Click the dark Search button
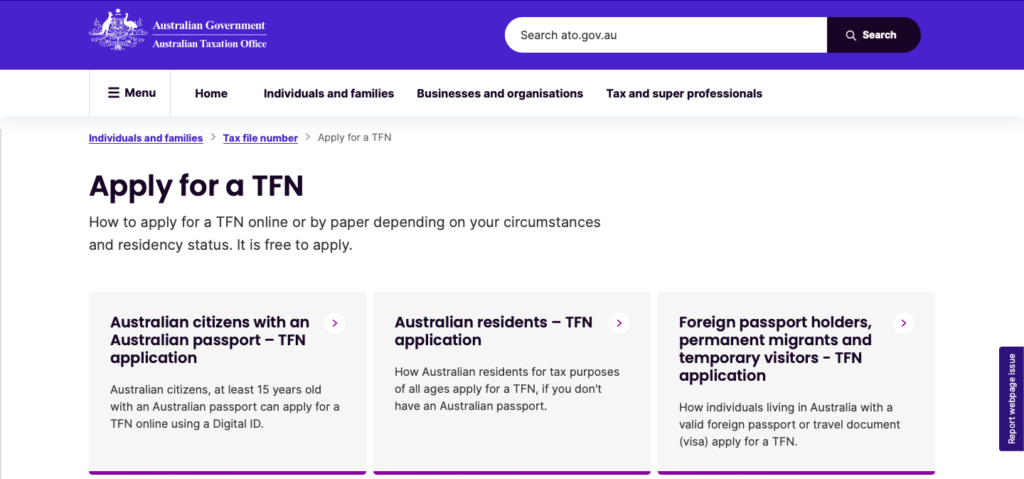1024x479 pixels. 874,35
